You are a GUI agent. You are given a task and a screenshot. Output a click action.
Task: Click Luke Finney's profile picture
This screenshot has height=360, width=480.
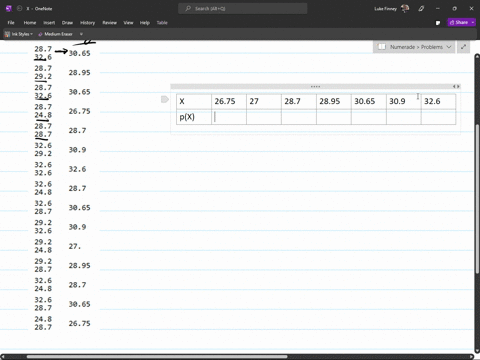(x=405, y=8)
